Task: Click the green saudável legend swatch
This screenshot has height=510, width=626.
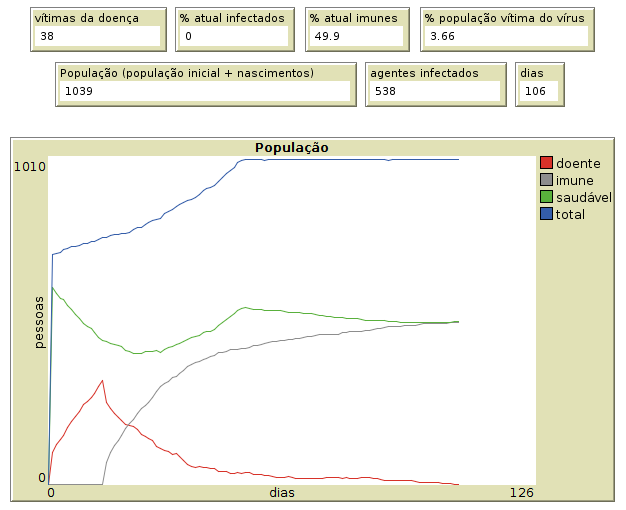Action: [x=546, y=197]
